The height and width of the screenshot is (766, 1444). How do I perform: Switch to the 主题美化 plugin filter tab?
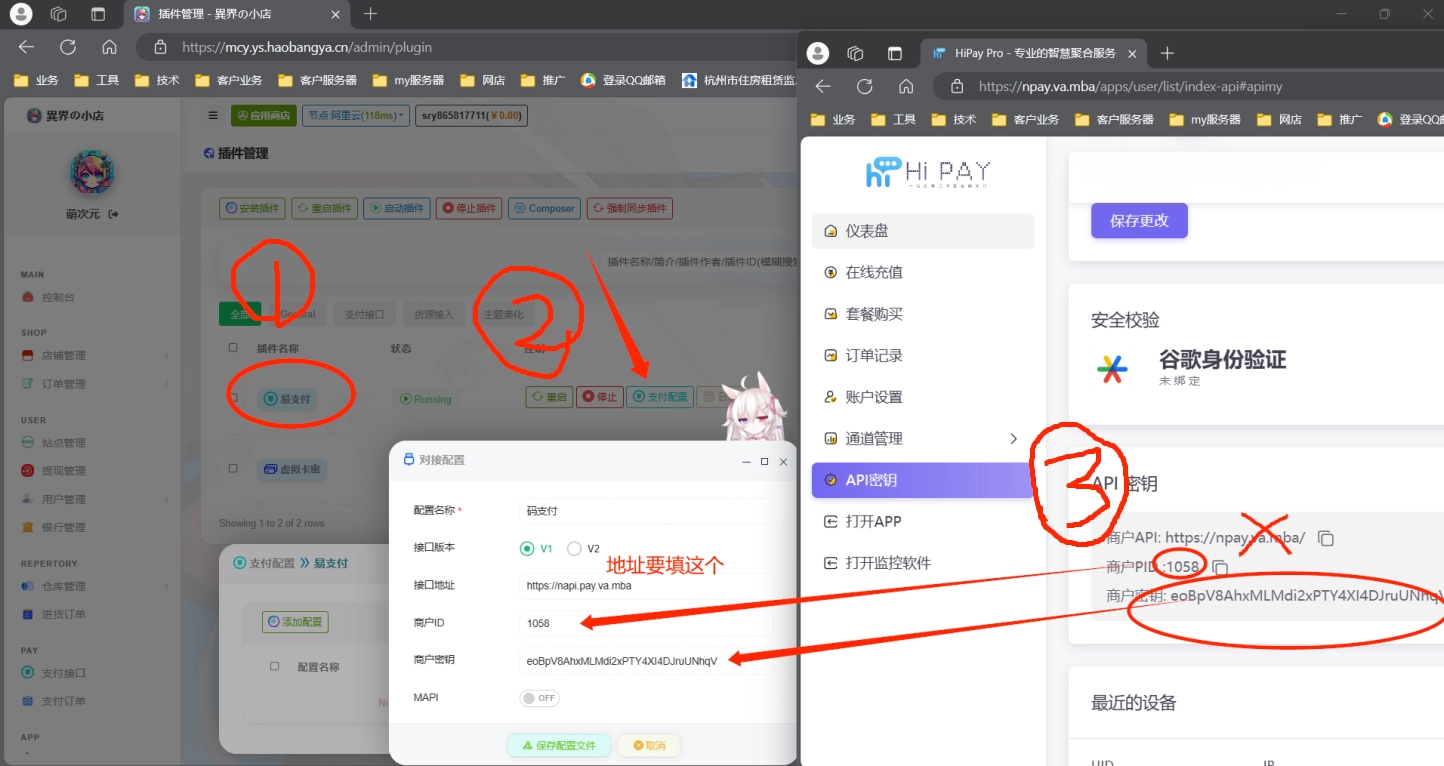click(503, 314)
